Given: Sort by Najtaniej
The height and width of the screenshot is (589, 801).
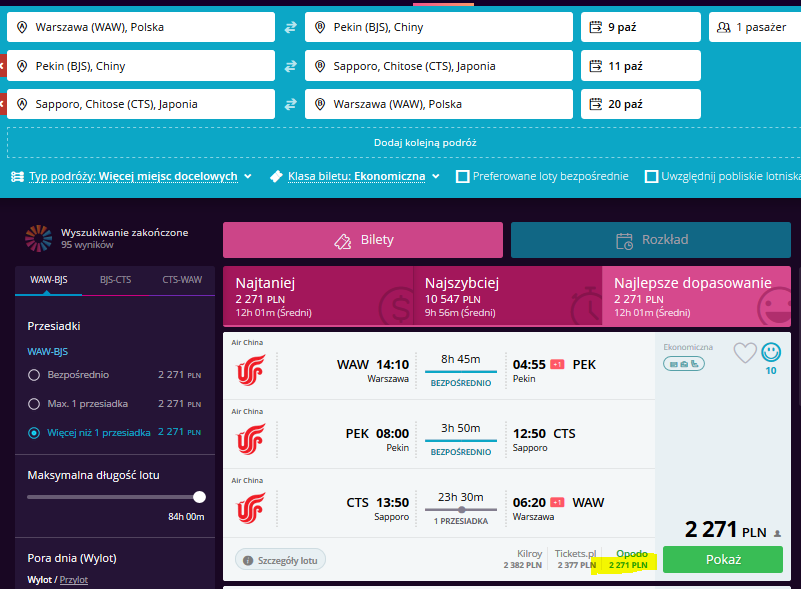Looking at the screenshot, I should pos(318,296).
